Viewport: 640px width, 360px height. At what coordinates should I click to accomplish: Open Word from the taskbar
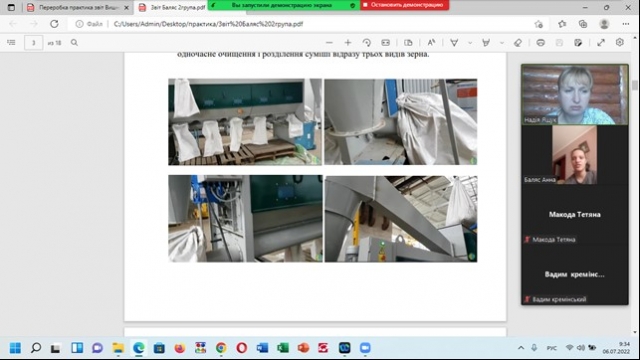[x=262, y=348]
